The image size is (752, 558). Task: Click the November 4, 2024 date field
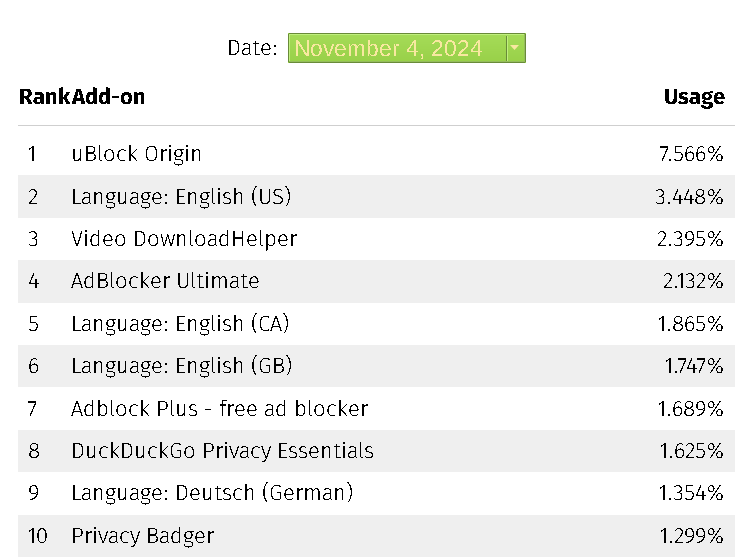[397, 48]
